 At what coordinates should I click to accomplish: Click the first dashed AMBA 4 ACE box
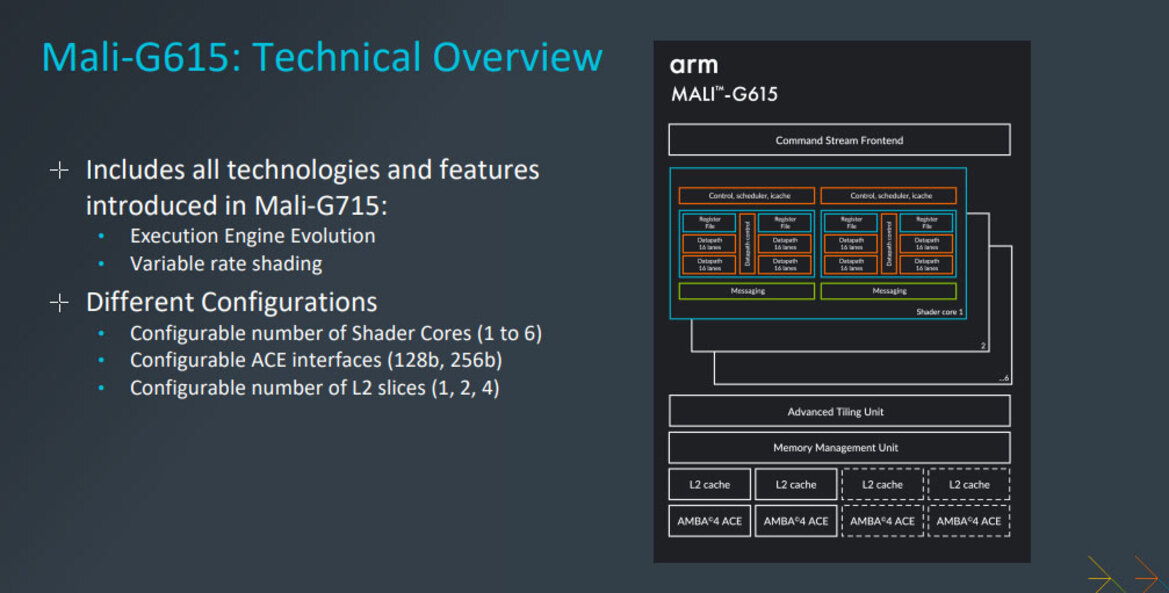click(x=883, y=521)
